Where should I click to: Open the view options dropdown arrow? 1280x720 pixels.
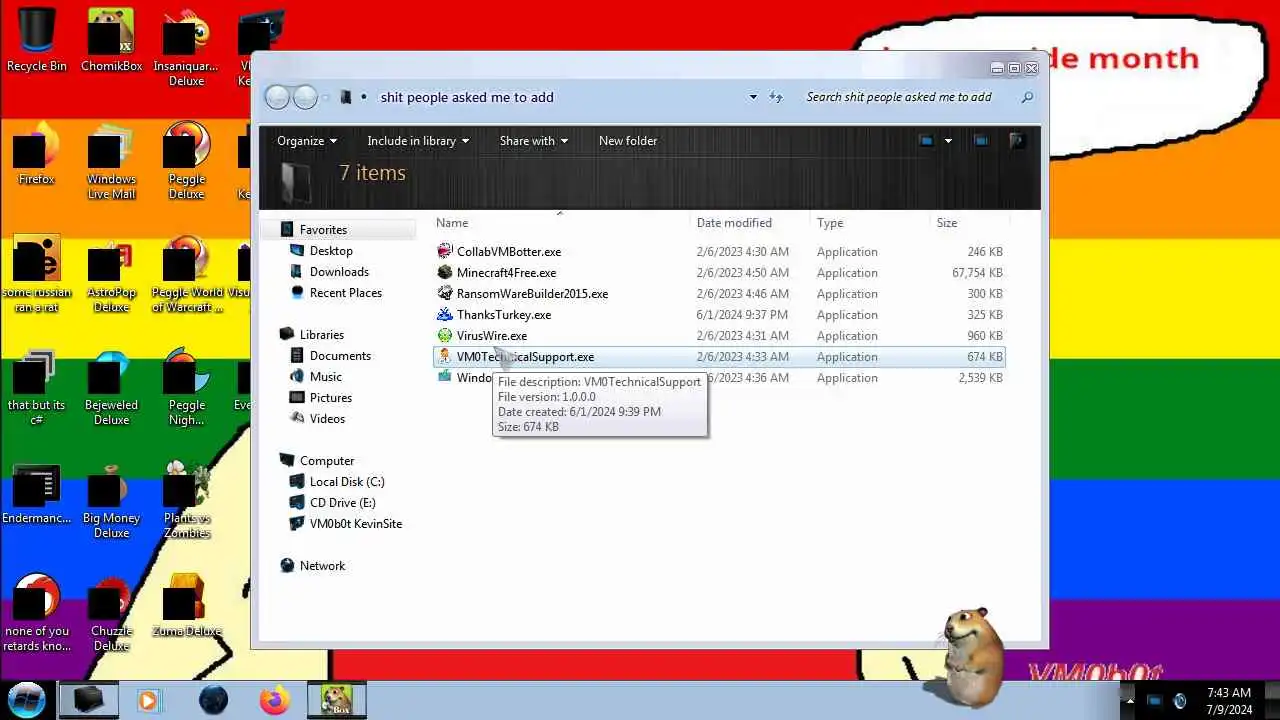948,141
